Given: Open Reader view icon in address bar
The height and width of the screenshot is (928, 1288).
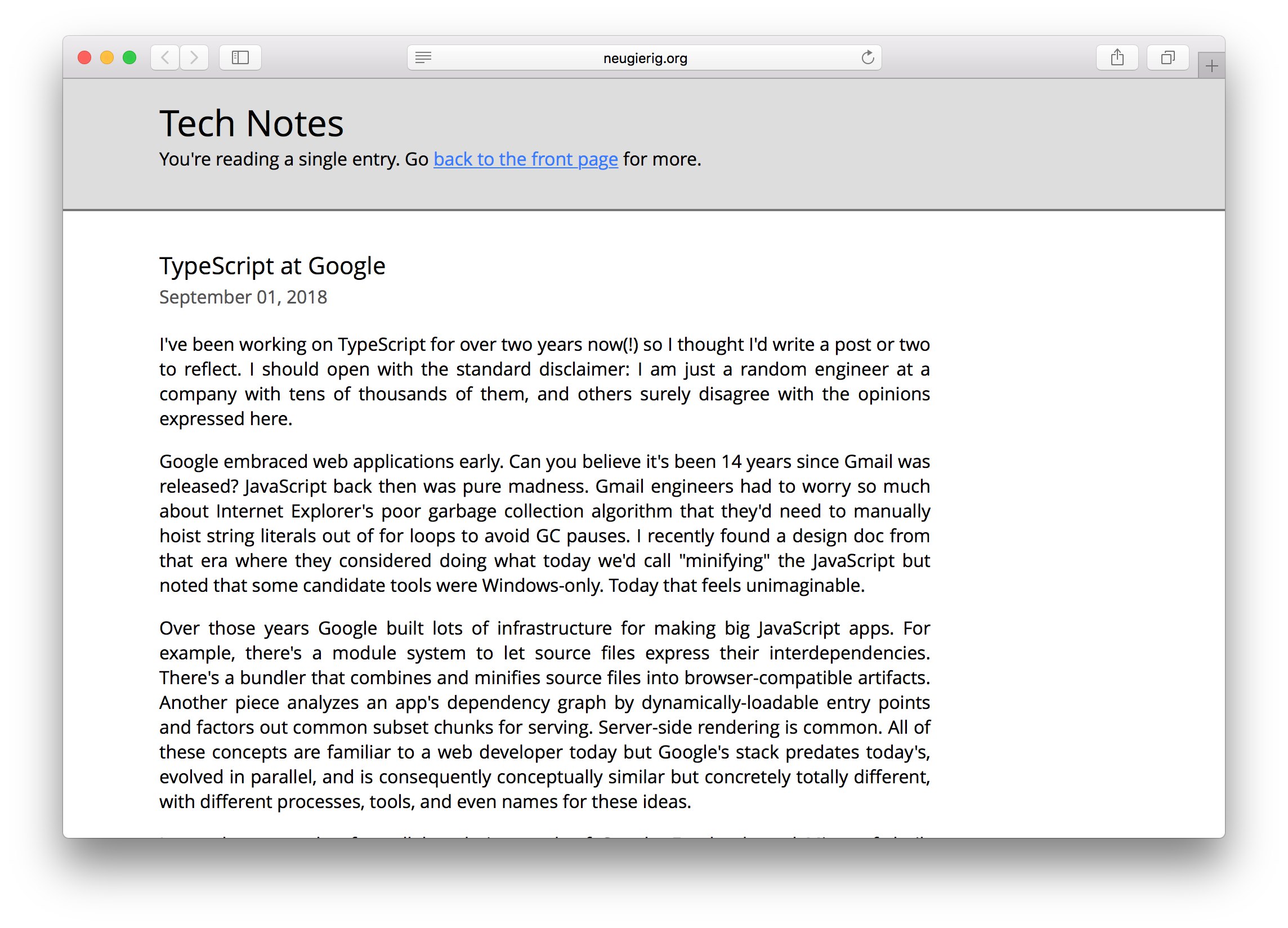Looking at the screenshot, I should pos(423,57).
